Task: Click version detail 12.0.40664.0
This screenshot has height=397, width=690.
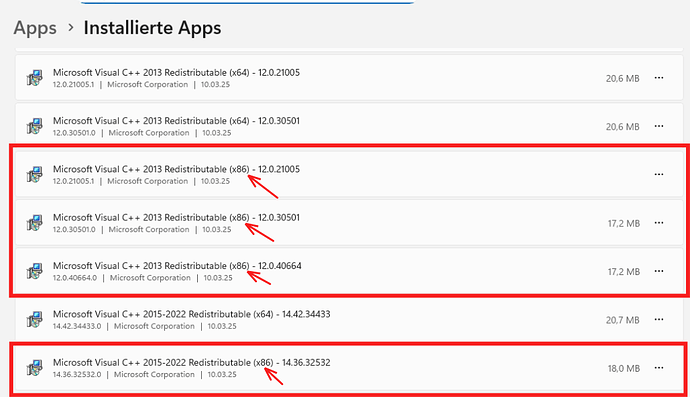Action: (75, 278)
